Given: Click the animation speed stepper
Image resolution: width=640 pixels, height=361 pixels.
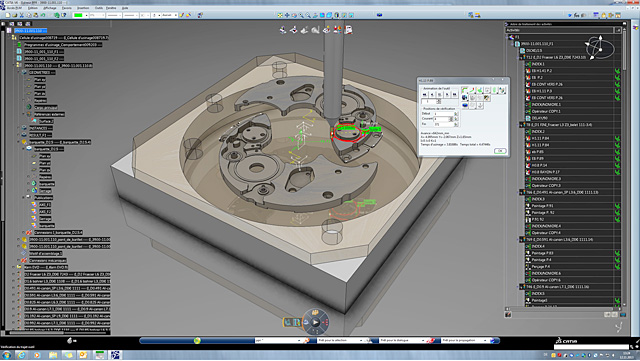Looking at the screenshot, I should coord(439,101).
